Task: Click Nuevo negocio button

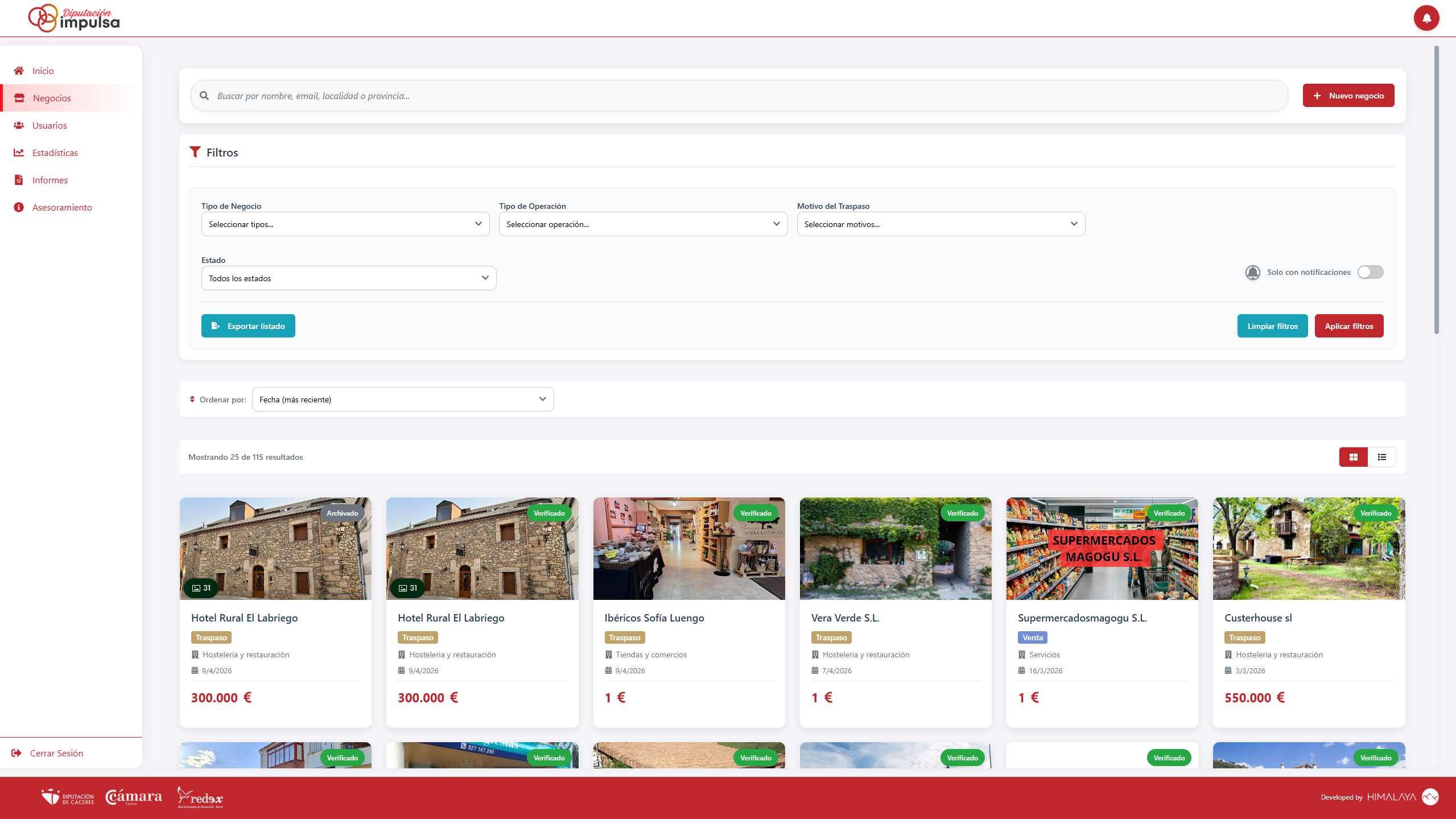Action: click(1348, 96)
